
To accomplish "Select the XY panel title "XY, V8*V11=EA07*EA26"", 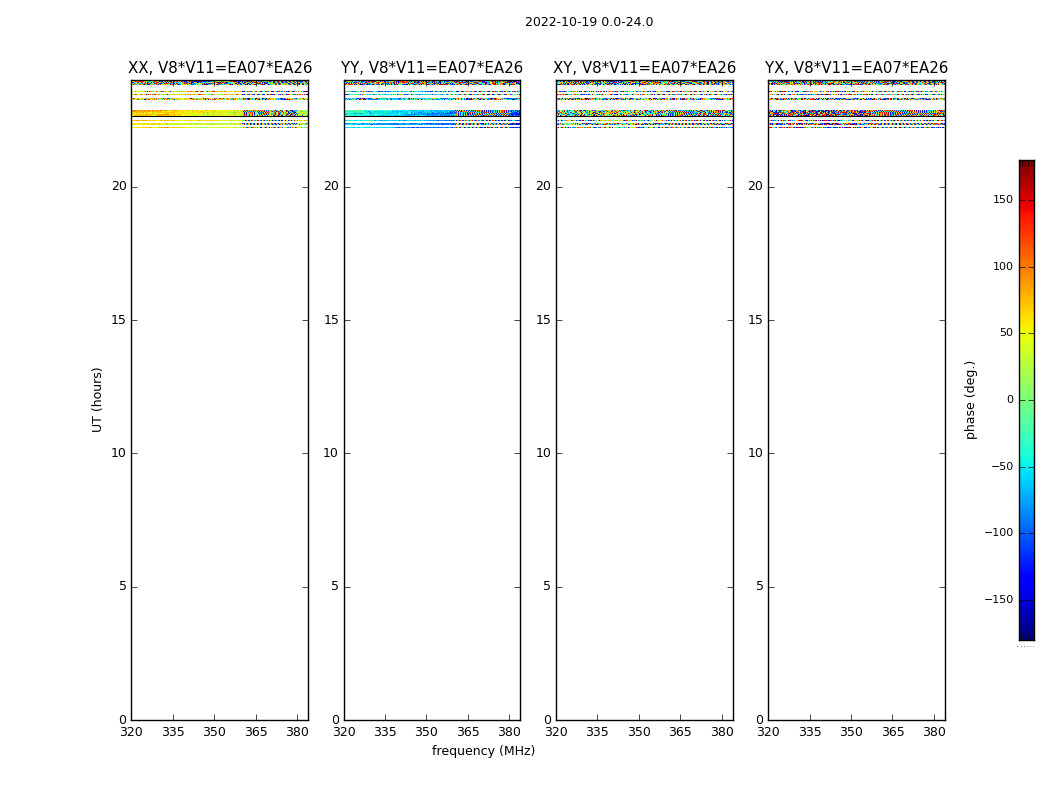I will tap(644, 68).
